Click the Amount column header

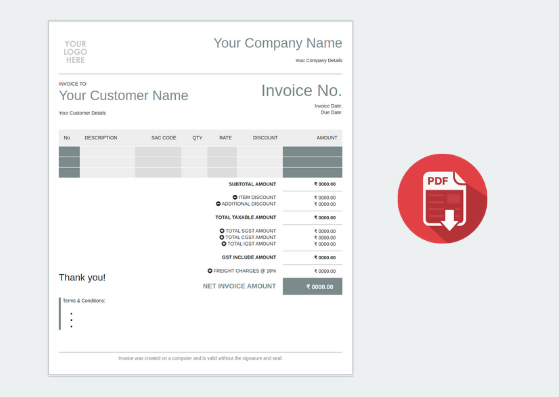(327, 138)
